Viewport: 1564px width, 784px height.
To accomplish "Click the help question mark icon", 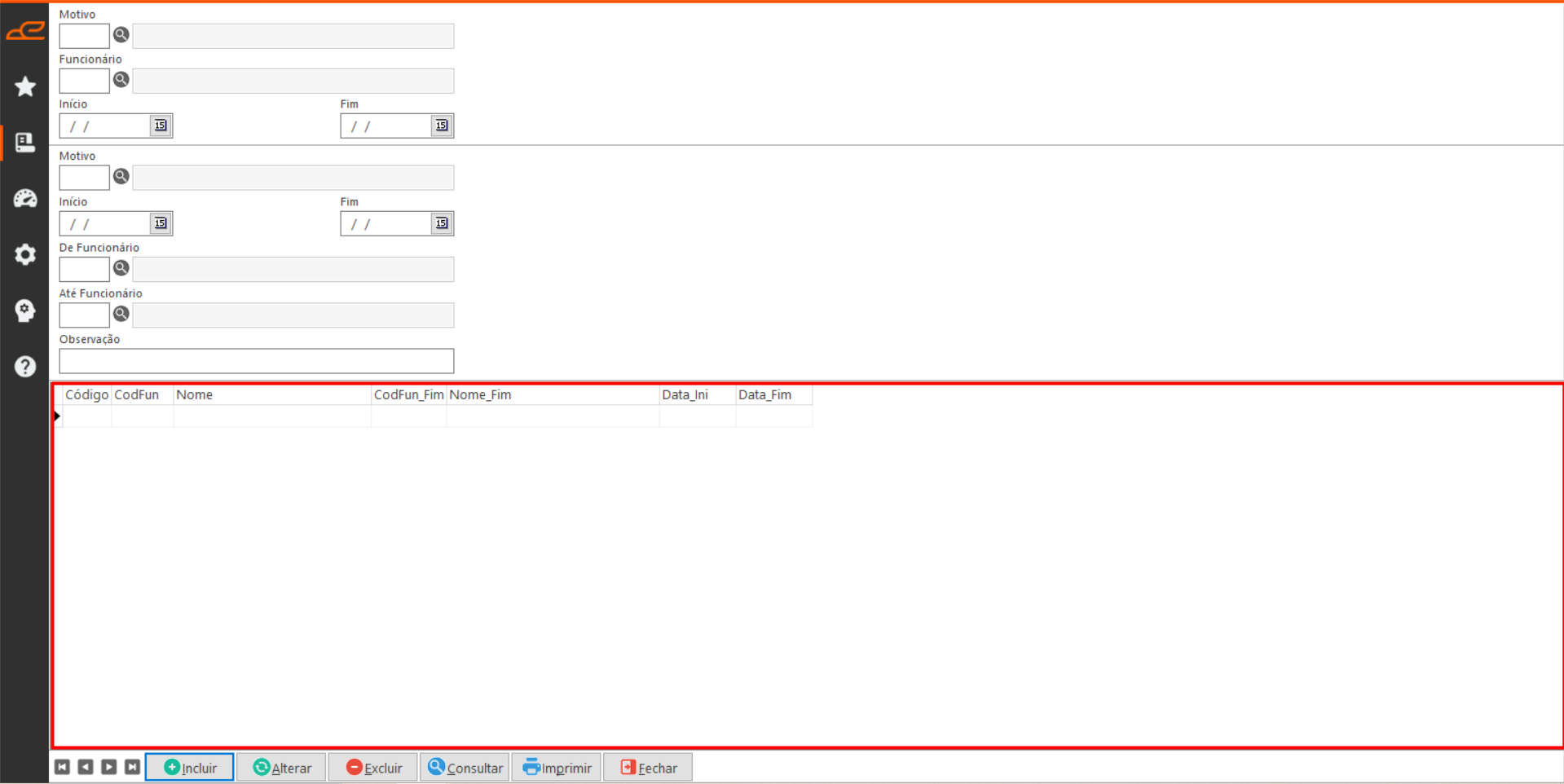I will tap(25, 367).
